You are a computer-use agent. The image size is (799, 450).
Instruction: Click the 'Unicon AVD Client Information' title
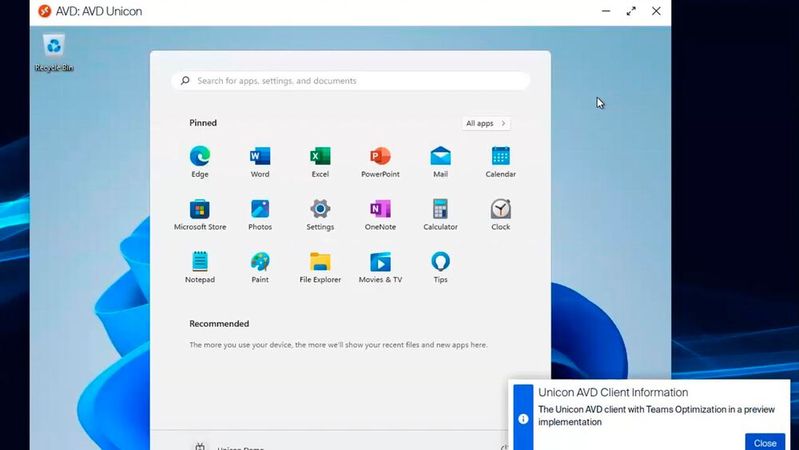pyautogui.click(x=613, y=392)
